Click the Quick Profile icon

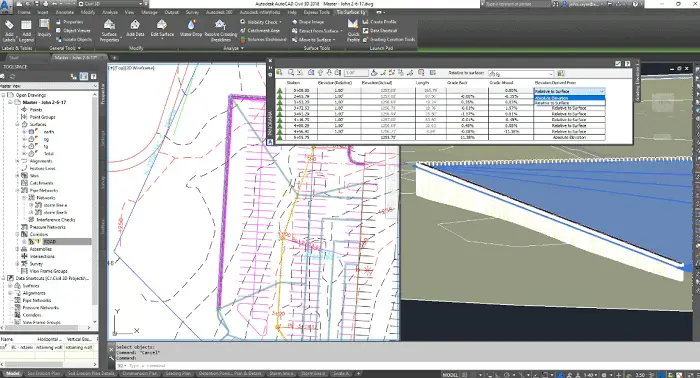(x=353, y=31)
